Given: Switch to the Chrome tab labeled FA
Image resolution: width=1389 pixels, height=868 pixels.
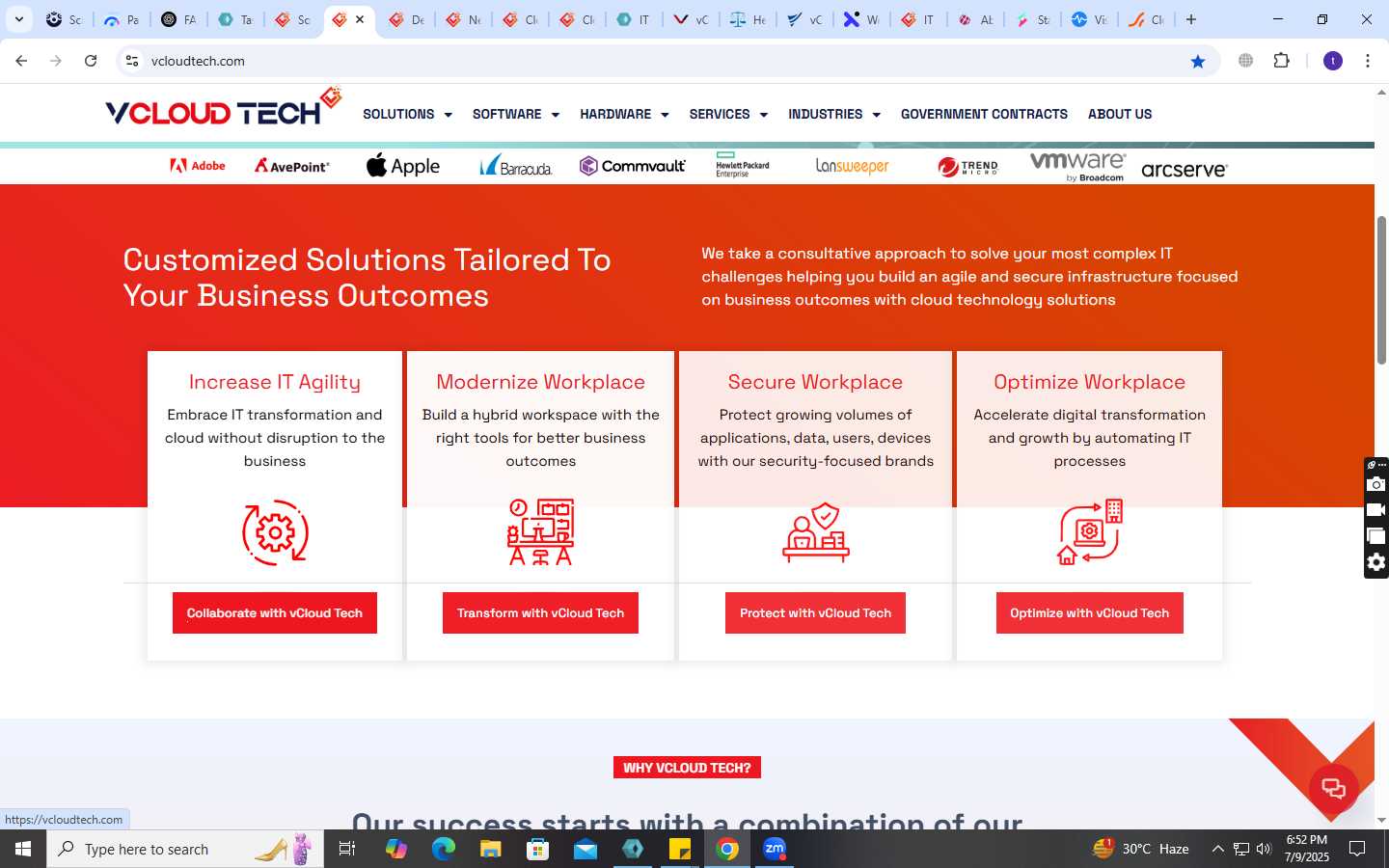Looking at the screenshot, I should coord(178,19).
